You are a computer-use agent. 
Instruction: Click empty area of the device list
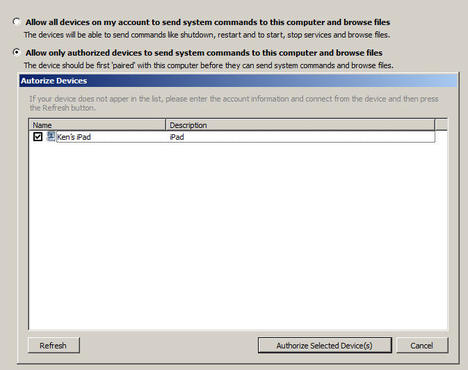tap(238, 233)
